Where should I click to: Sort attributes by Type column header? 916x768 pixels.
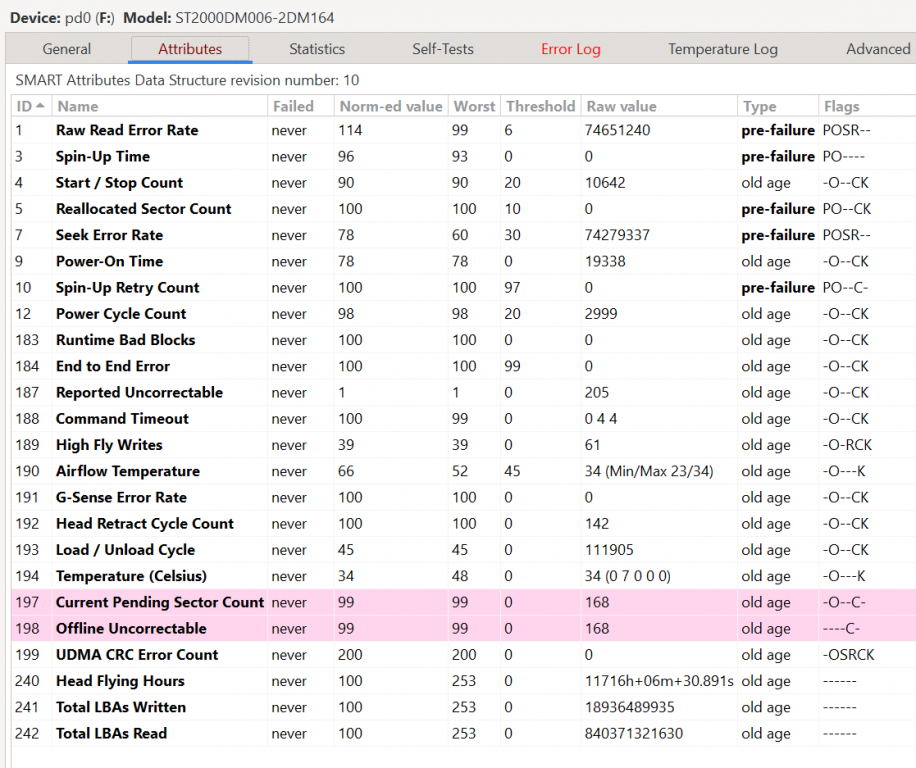pyautogui.click(x=759, y=106)
